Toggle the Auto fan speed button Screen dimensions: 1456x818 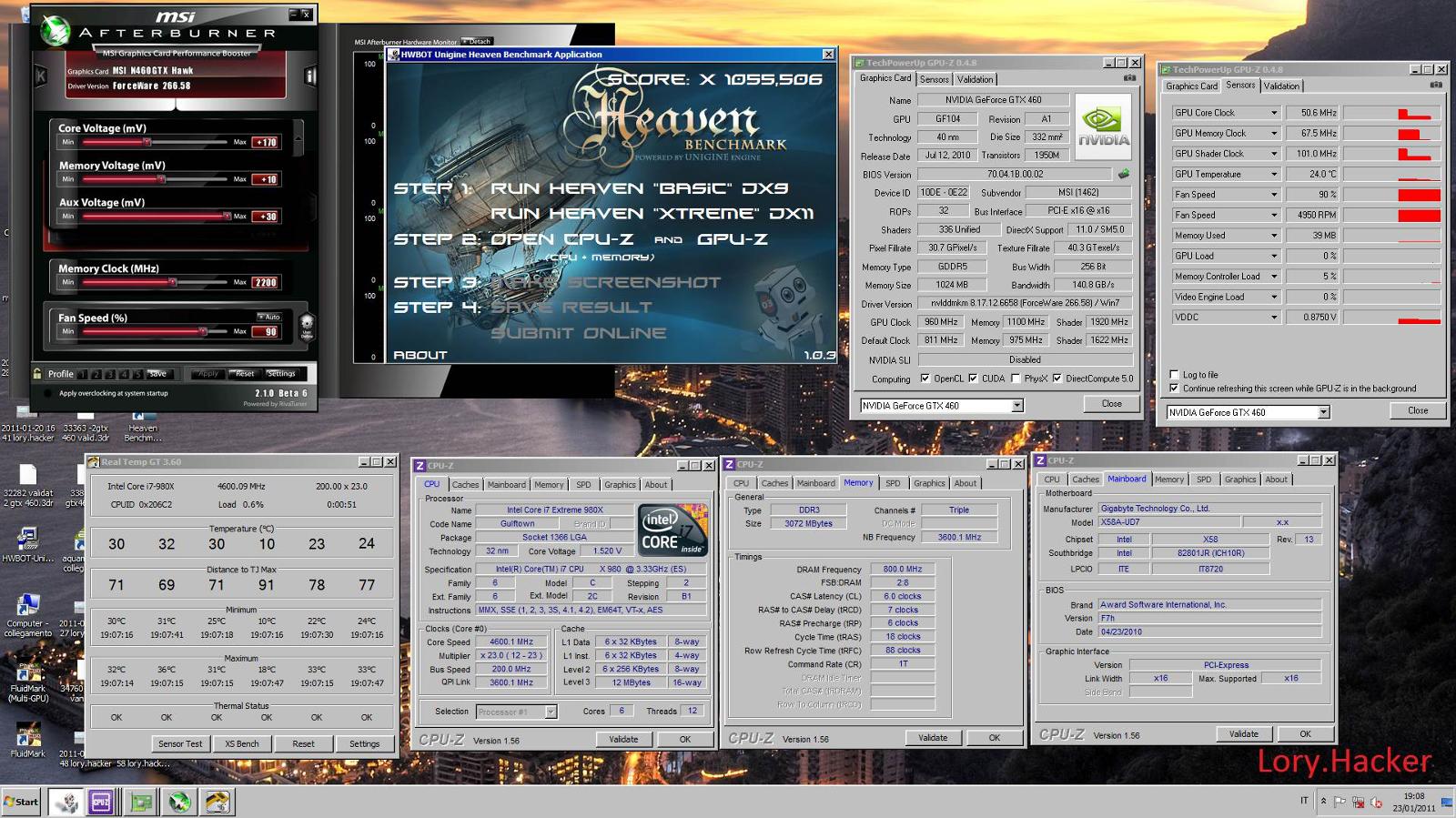269,317
